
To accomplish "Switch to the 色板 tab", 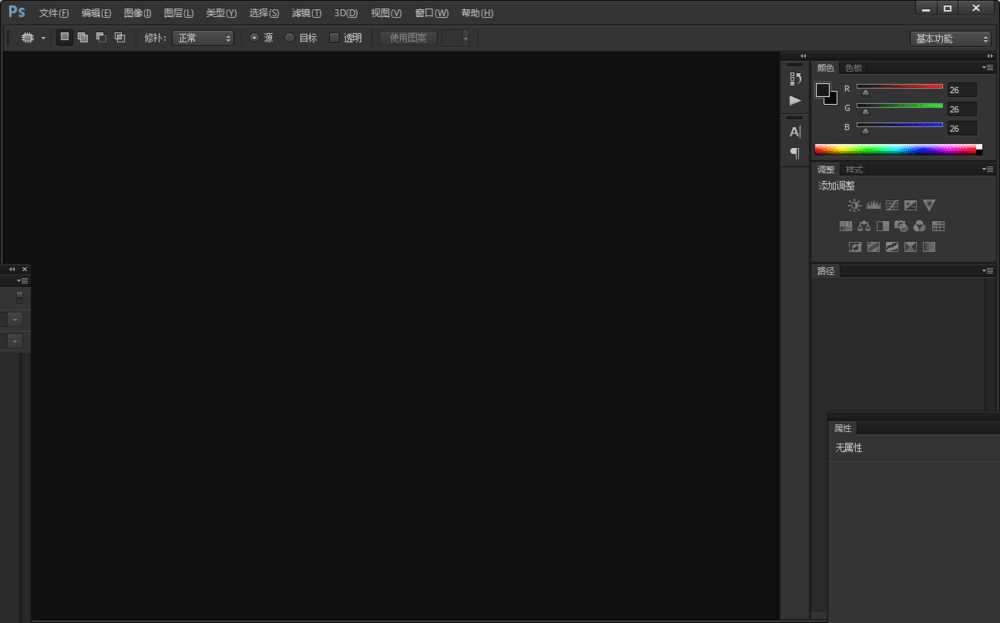I will click(853, 68).
